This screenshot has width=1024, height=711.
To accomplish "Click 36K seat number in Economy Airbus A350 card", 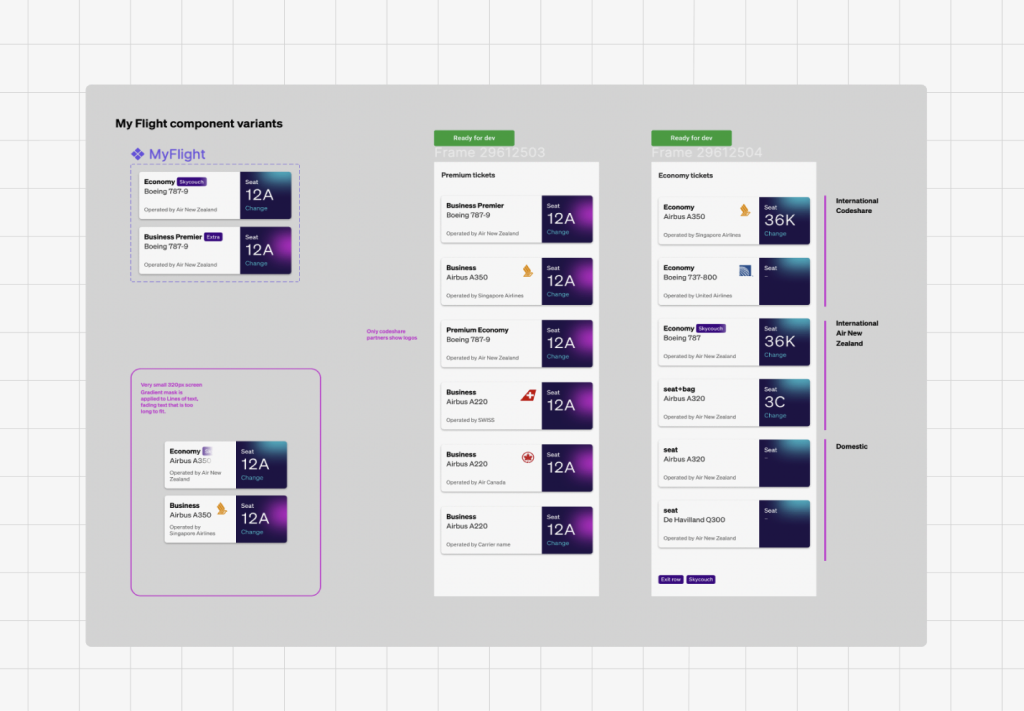I will (780, 220).
